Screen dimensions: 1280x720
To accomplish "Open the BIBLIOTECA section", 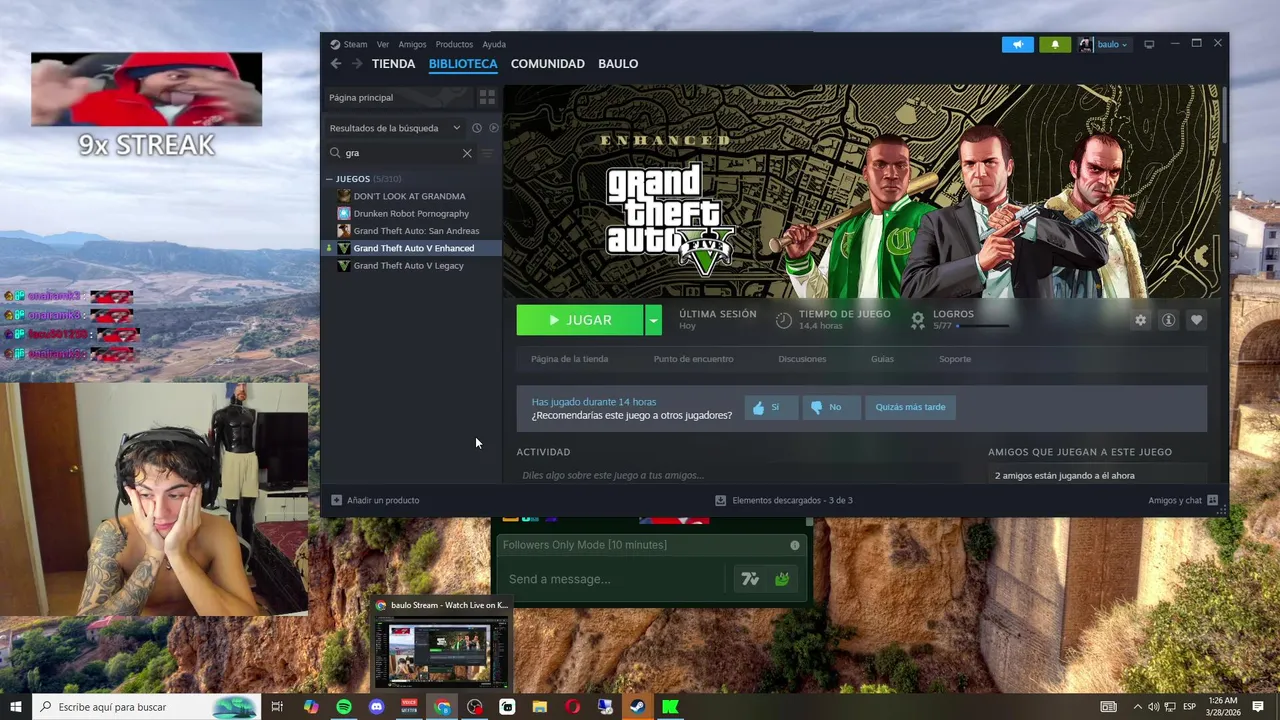I will pos(463,63).
